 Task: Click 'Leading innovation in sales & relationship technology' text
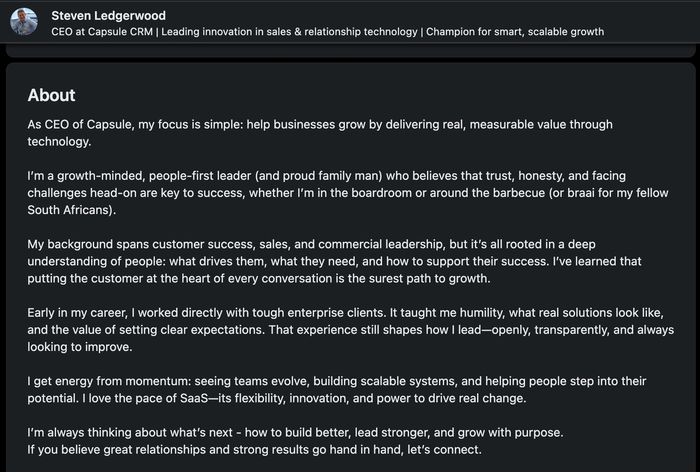tap(289, 32)
